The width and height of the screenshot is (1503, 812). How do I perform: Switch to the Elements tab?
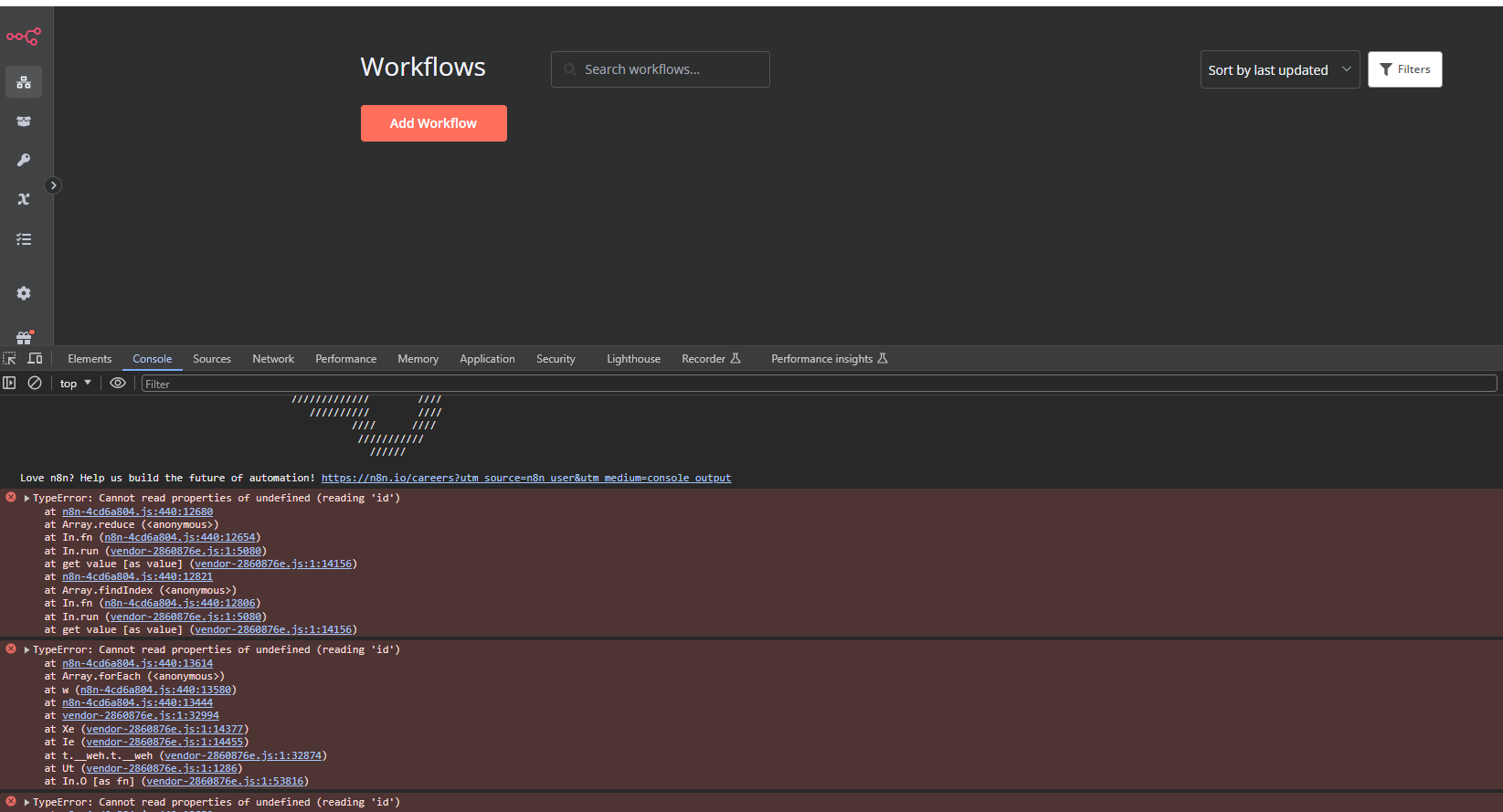[90, 359]
